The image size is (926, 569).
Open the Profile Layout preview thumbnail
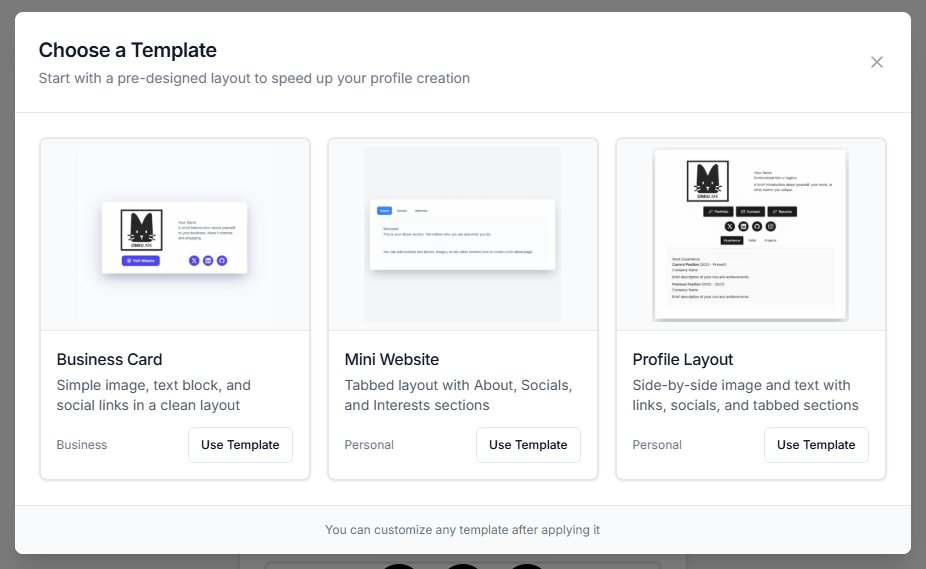point(751,235)
